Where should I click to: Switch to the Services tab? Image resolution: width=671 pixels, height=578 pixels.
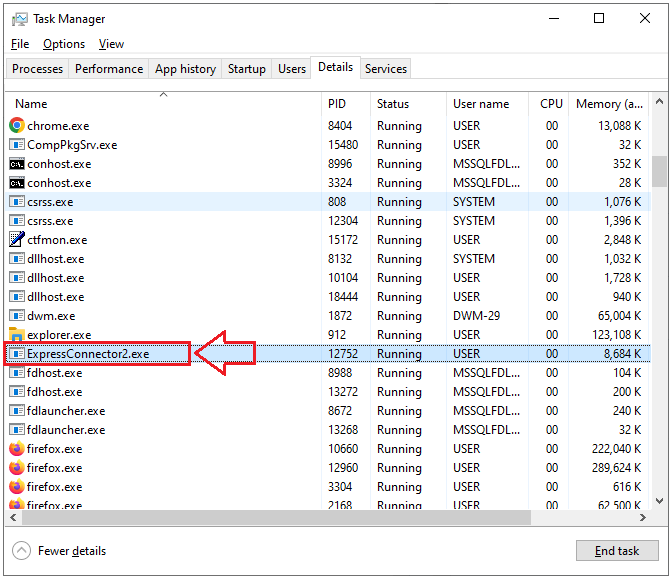point(386,69)
